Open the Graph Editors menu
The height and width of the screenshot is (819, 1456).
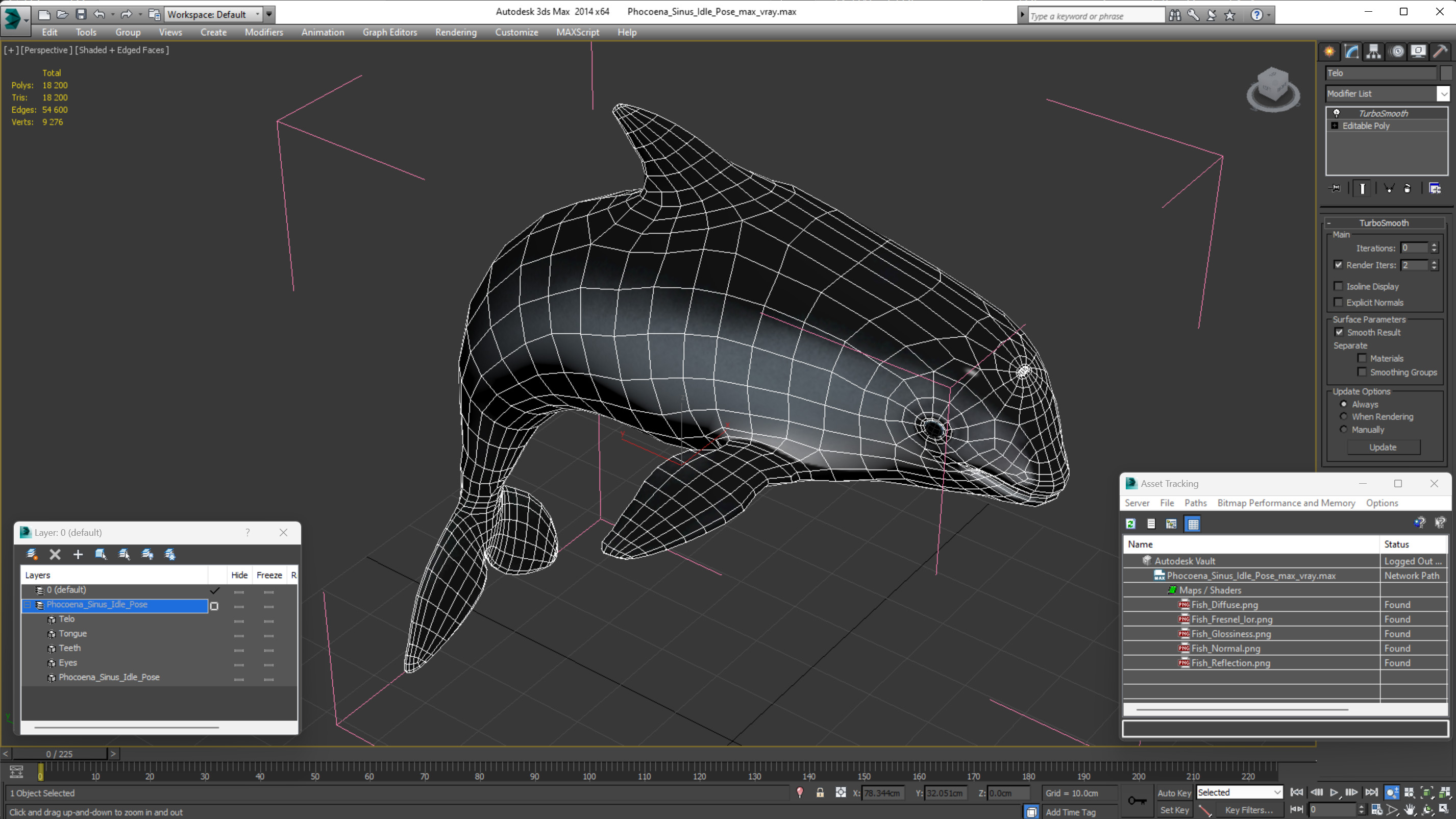click(x=390, y=32)
